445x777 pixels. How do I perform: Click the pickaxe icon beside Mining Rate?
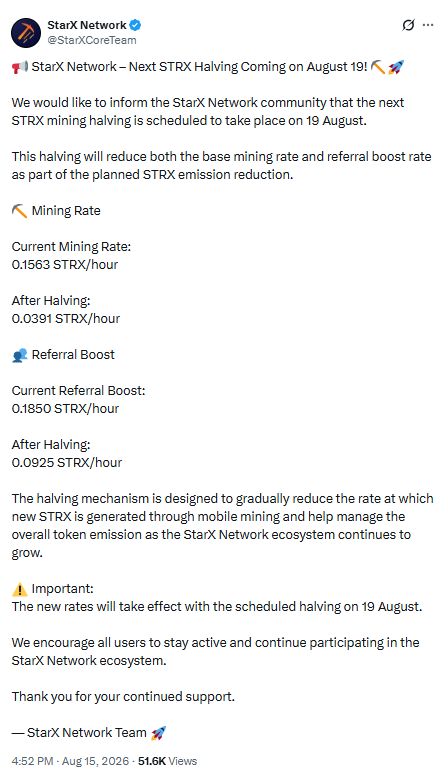coord(19,211)
